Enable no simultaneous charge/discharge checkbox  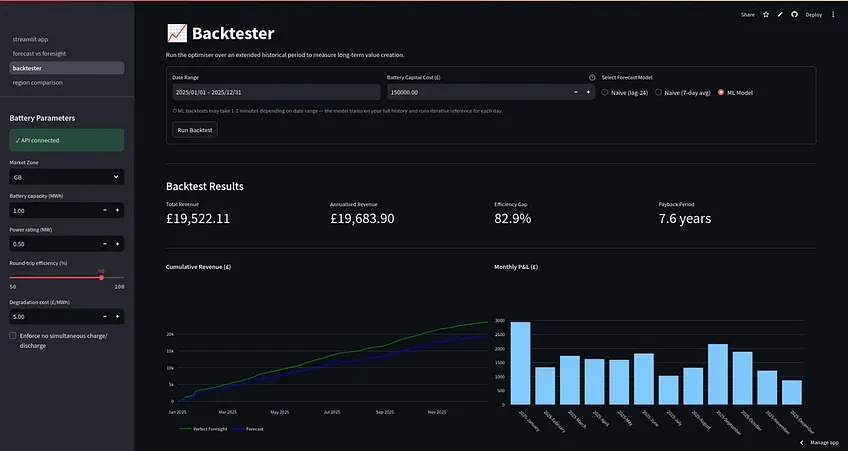coord(12,336)
